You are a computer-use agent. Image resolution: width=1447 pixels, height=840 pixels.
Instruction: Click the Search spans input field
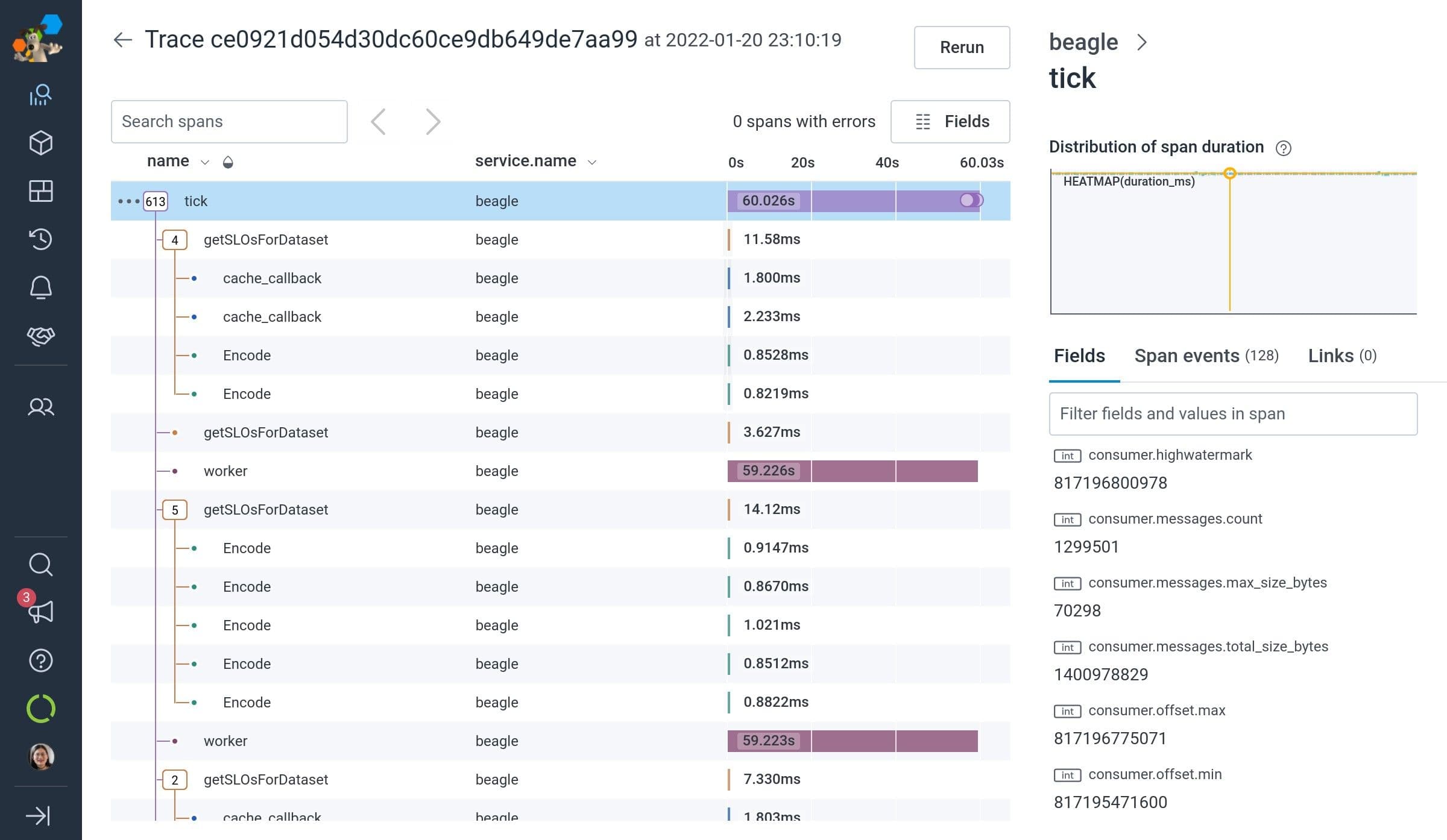(229, 121)
